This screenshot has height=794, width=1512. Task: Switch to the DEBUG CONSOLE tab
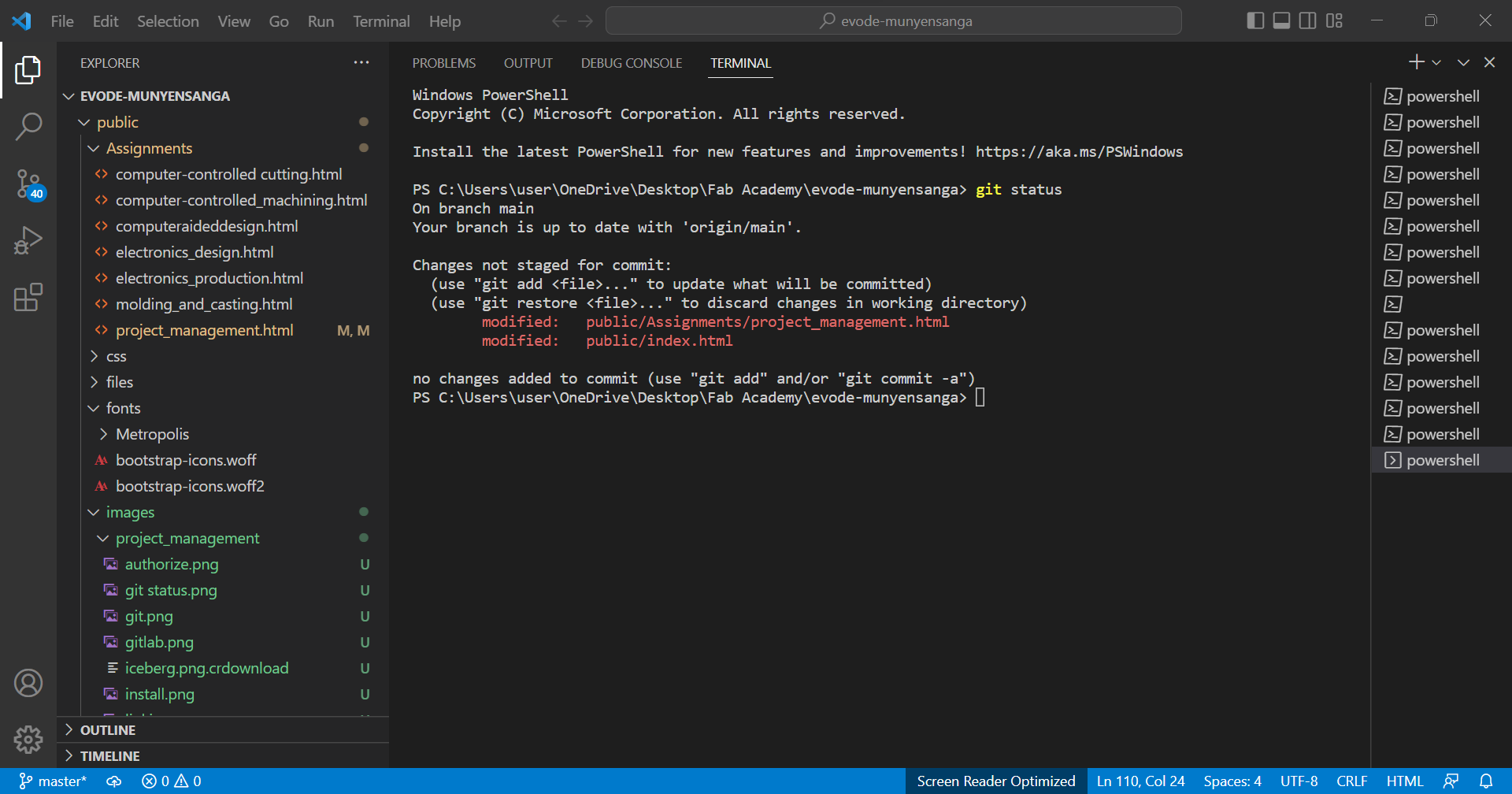point(632,63)
